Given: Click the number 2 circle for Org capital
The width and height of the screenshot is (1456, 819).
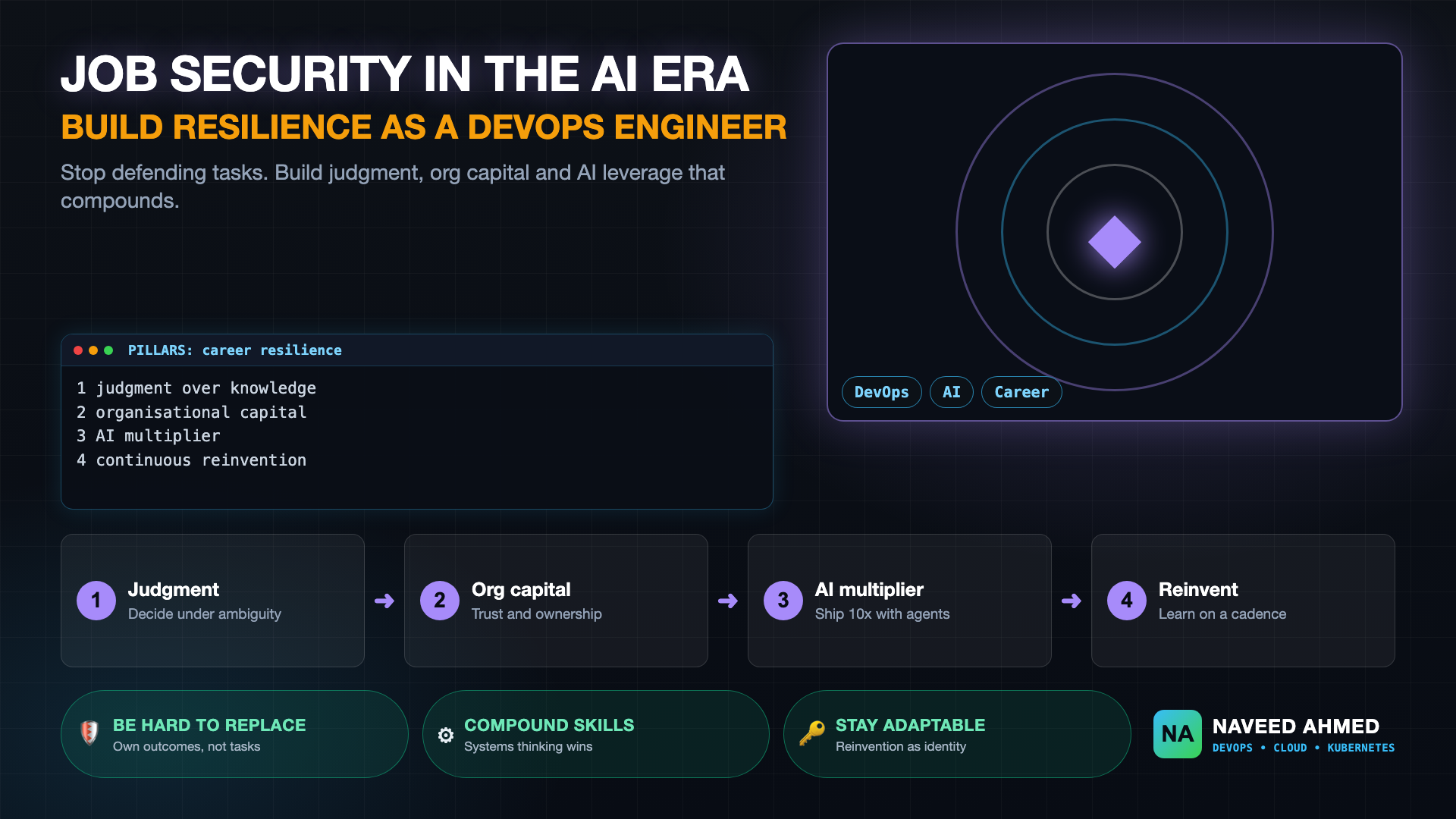Looking at the screenshot, I should point(440,601).
